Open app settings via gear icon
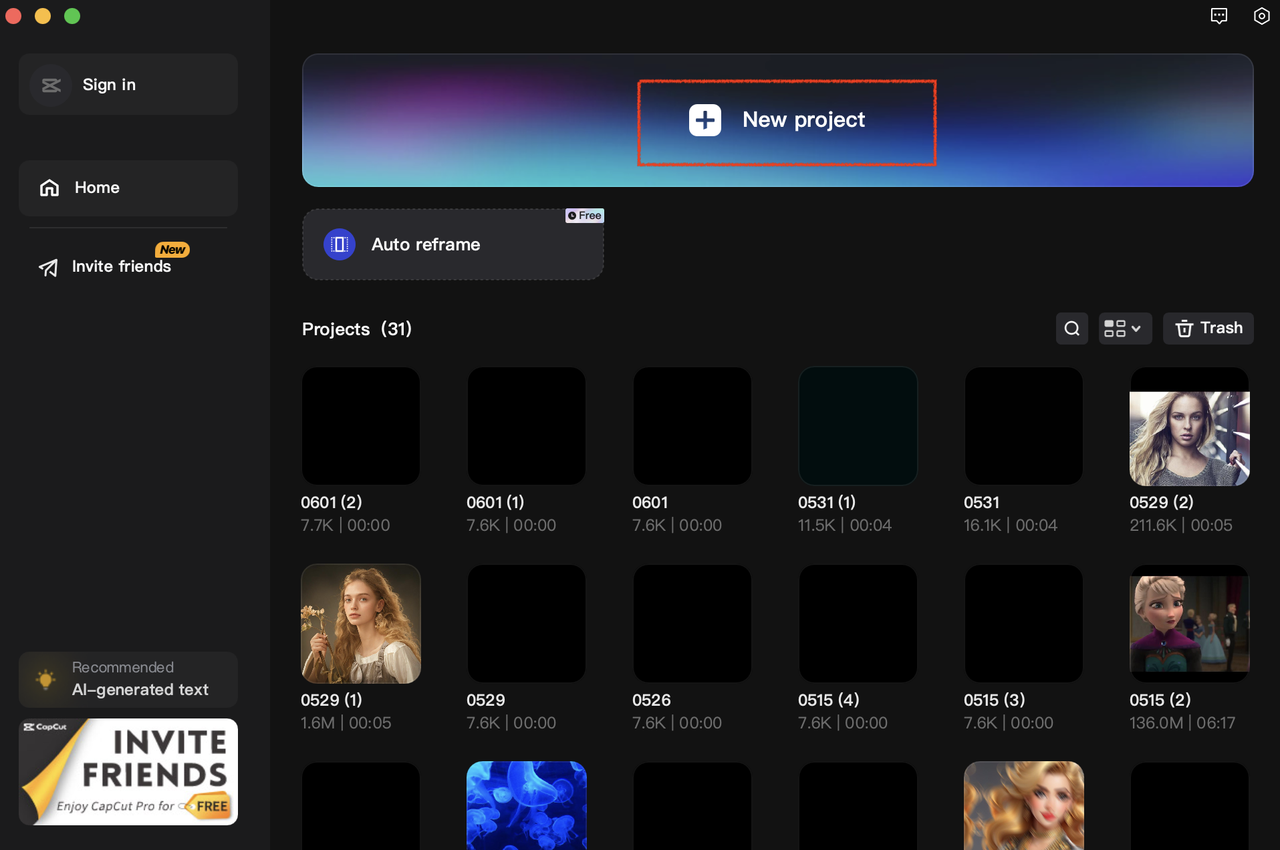Viewport: 1280px width, 850px height. pyautogui.click(x=1261, y=16)
